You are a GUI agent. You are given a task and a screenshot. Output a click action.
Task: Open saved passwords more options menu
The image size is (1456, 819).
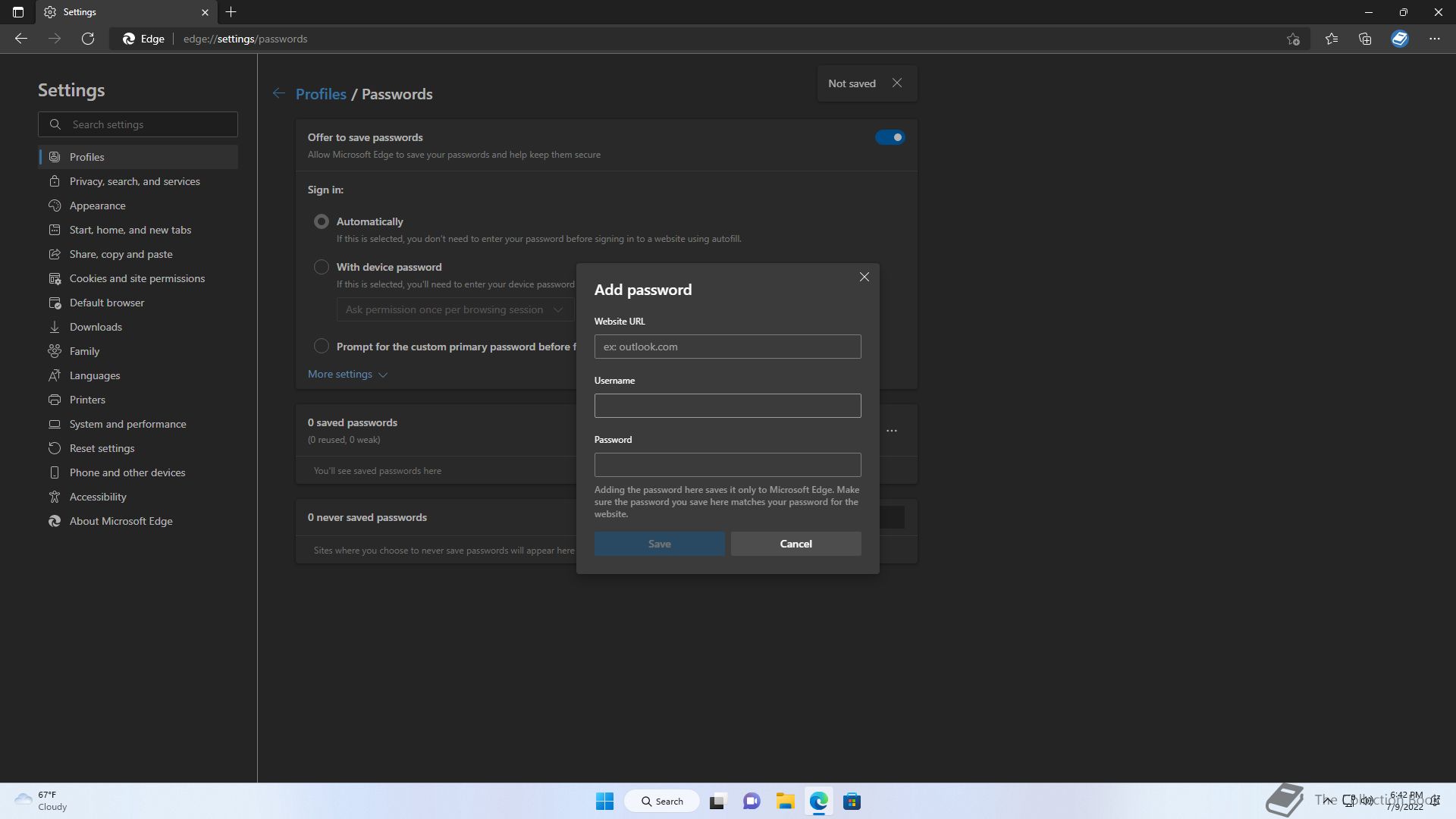[x=892, y=431]
